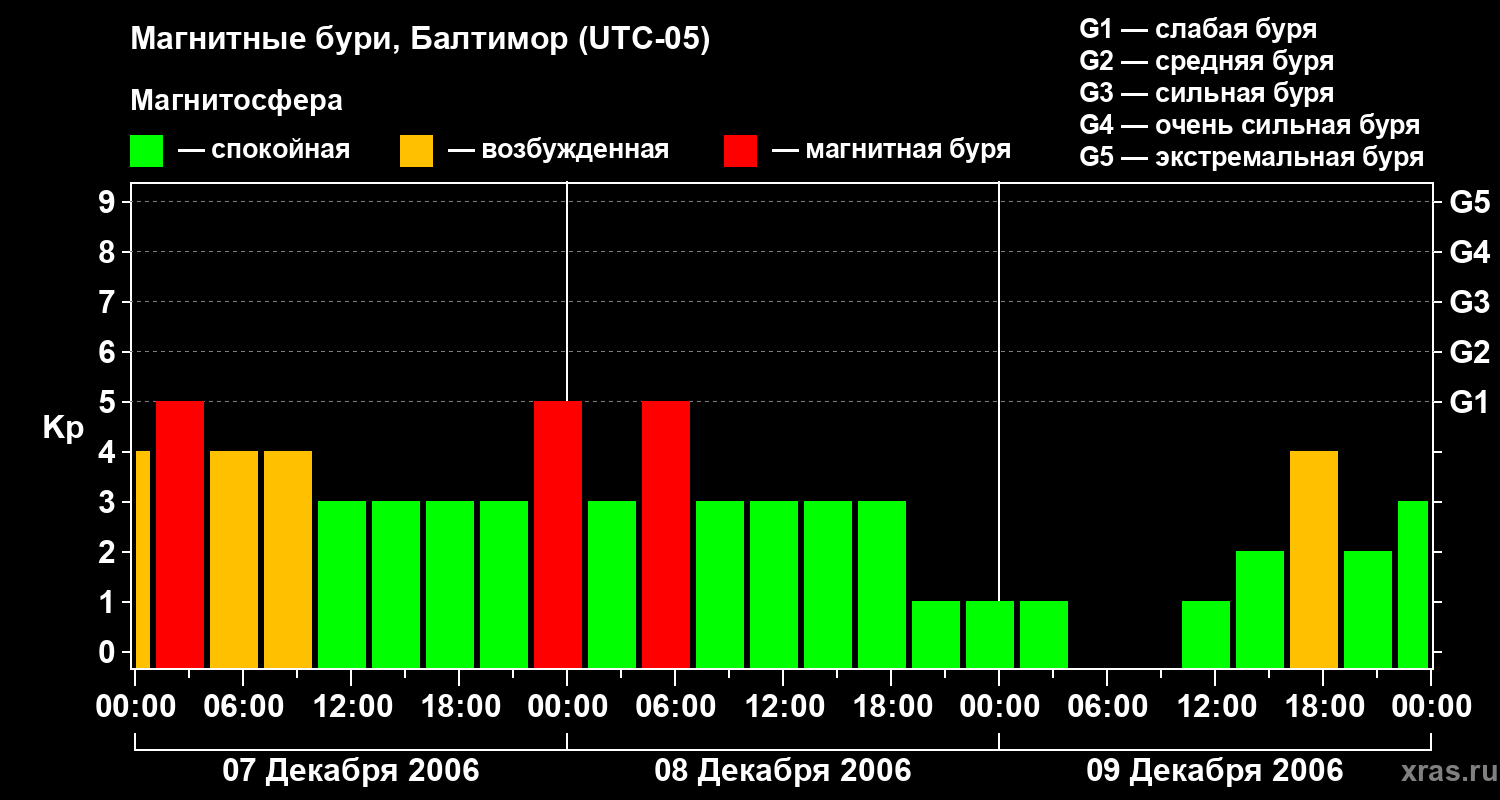Click the '18:00' label under 08 December
This screenshot has width=1500, height=800.
point(891,707)
